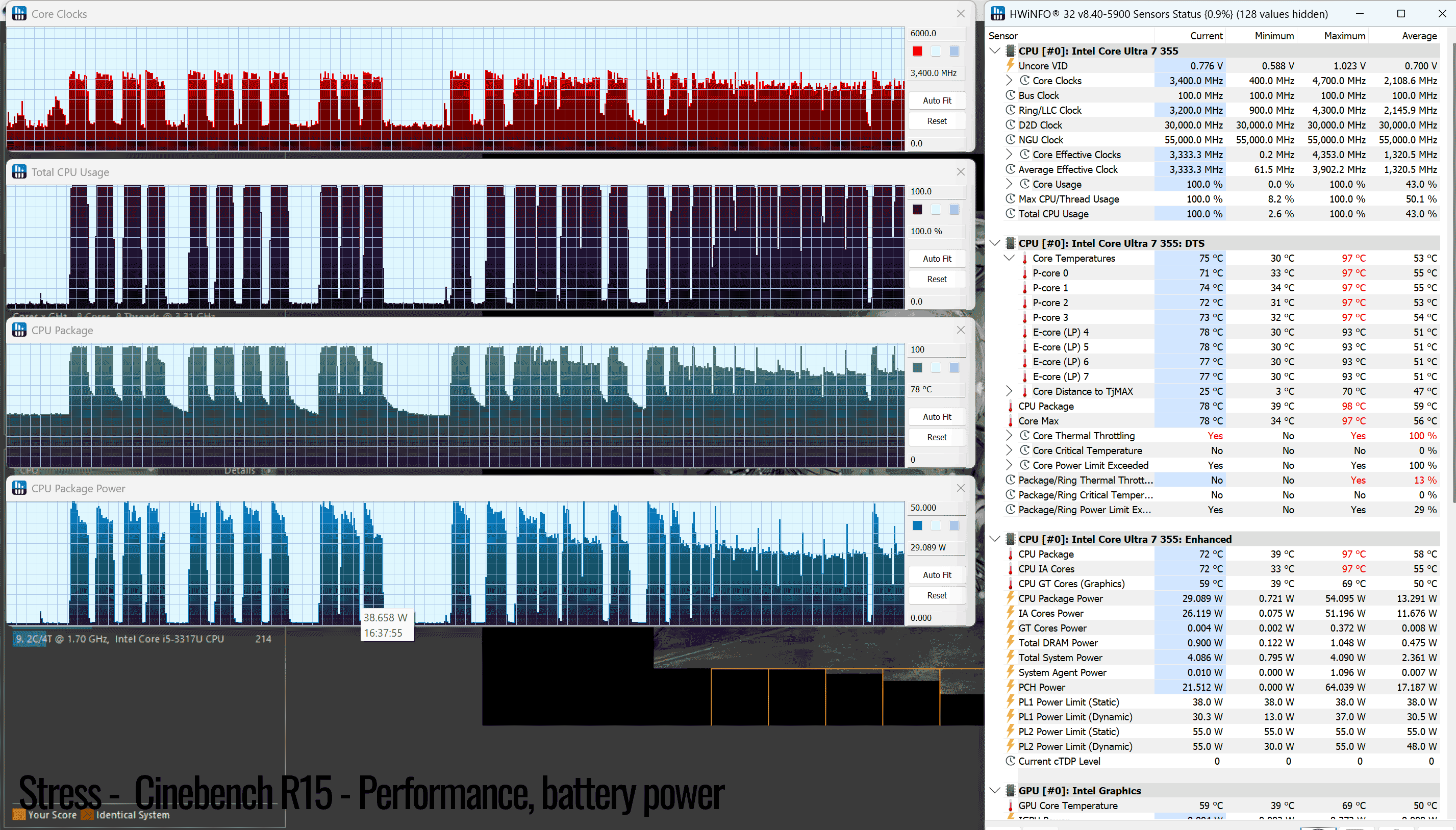Image resolution: width=1456 pixels, height=830 pixels.
Task: Select the PL1 Power Limit (Static) lightning icon
Action: (1010, 702)
